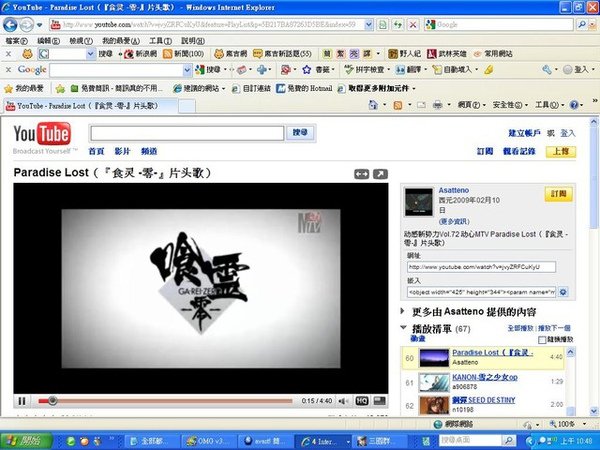Toggle the HQ quality button
This screenshot has width=600, height=450.
point(362,401)
